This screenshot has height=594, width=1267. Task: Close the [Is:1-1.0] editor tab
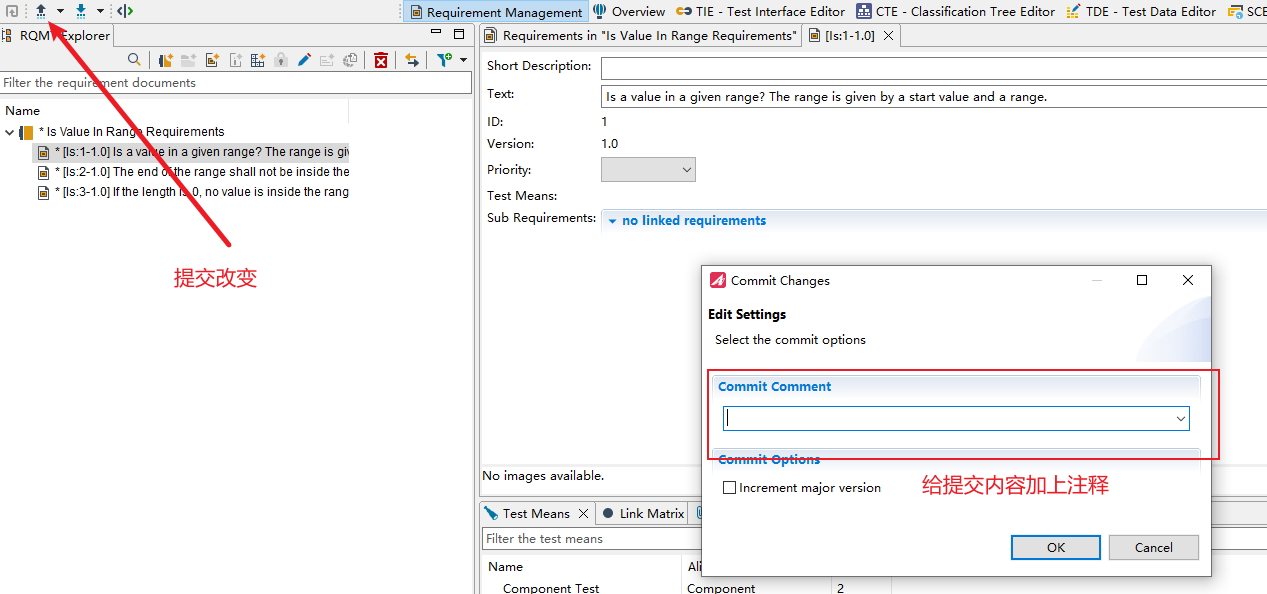click(888, 35)
